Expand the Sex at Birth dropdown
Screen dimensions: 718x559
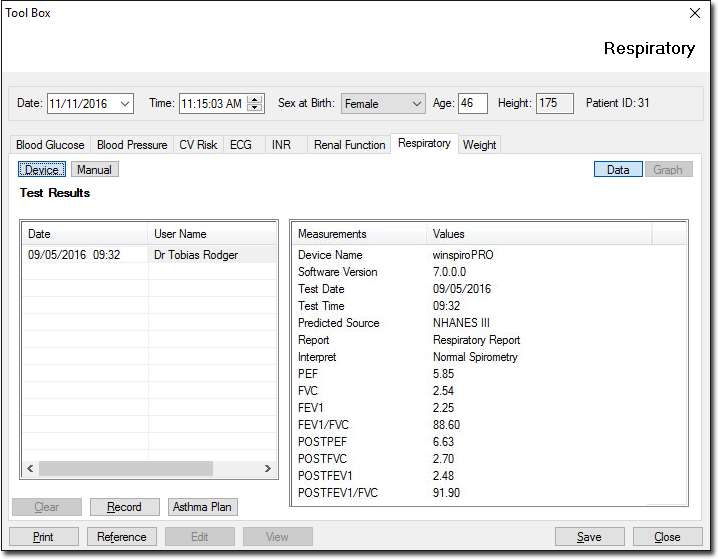416,104
